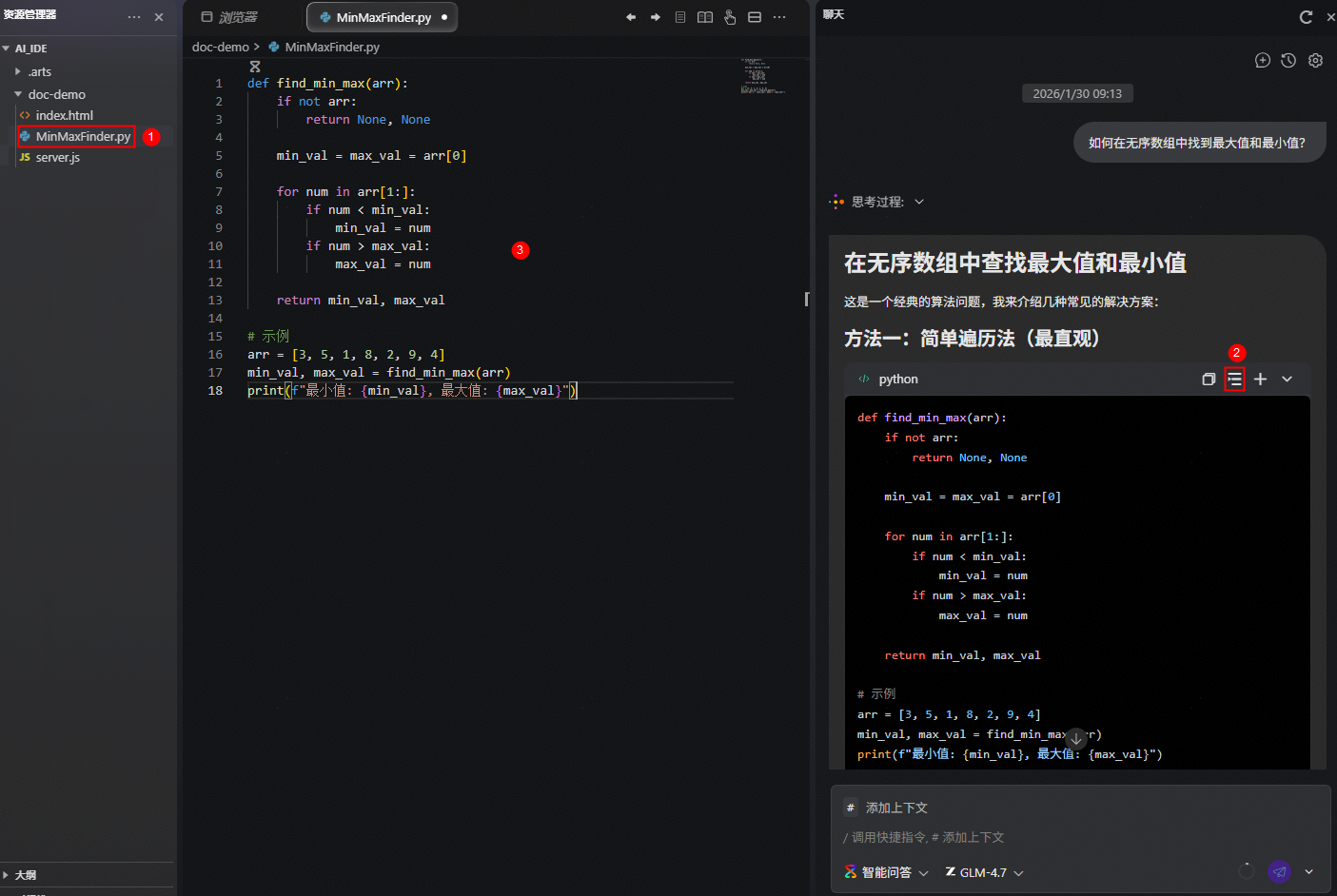
Task: Toggle the 思考过程 thinking section
Action: tap(877, 202)
